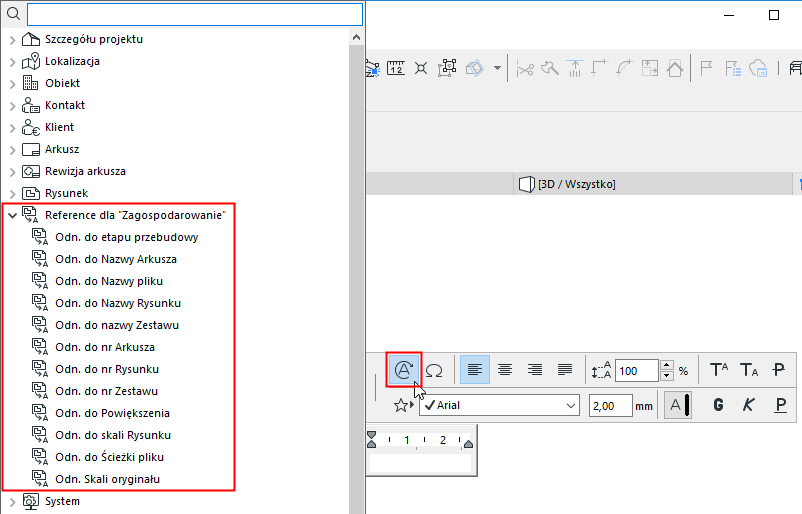Viewport: 802px width, 514px height.
Task: Set text alignment to right
Action: coord(535,369)
